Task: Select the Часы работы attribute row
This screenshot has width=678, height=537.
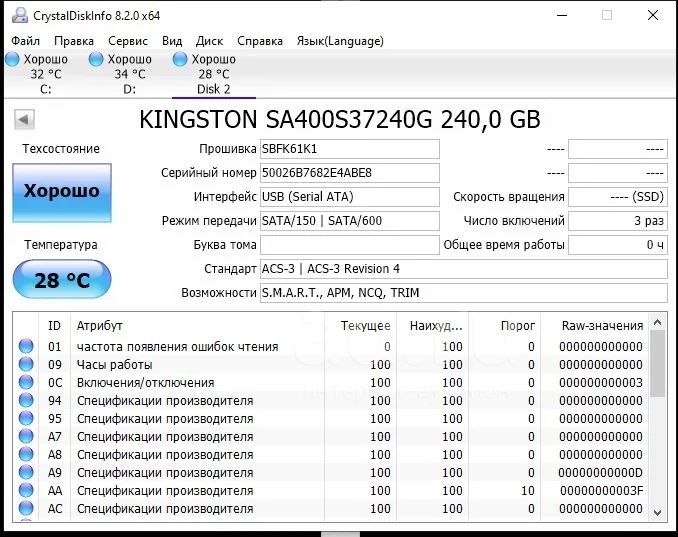Action: tap(331, 364)
